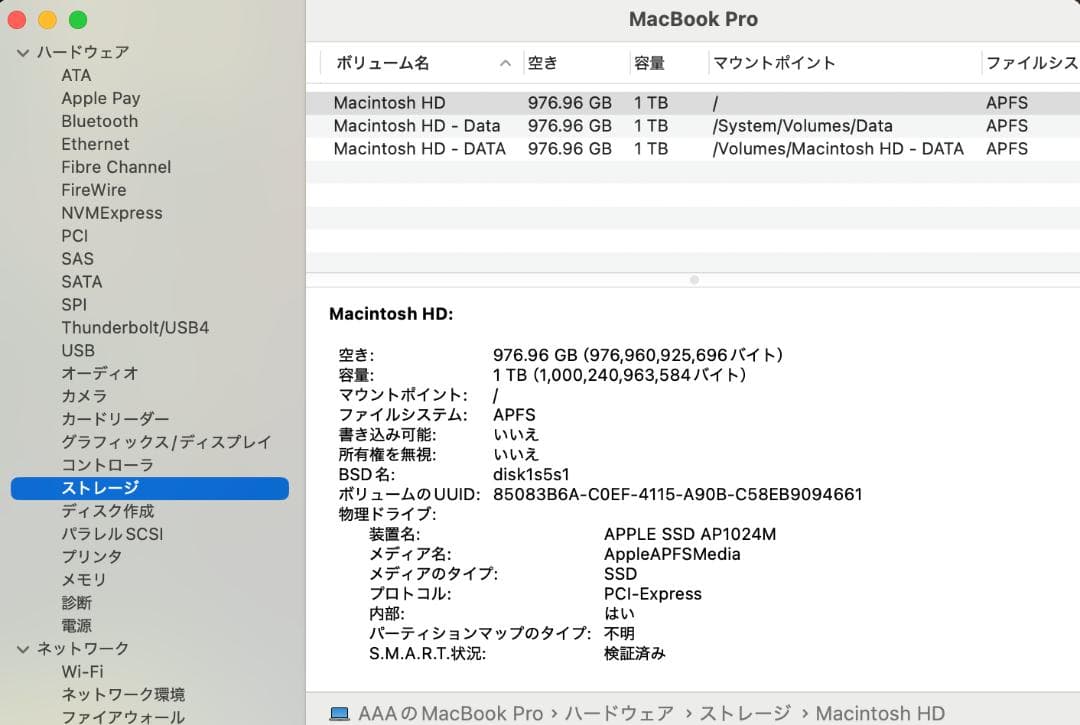Sort volumes by the 空き column

(544, 62)
